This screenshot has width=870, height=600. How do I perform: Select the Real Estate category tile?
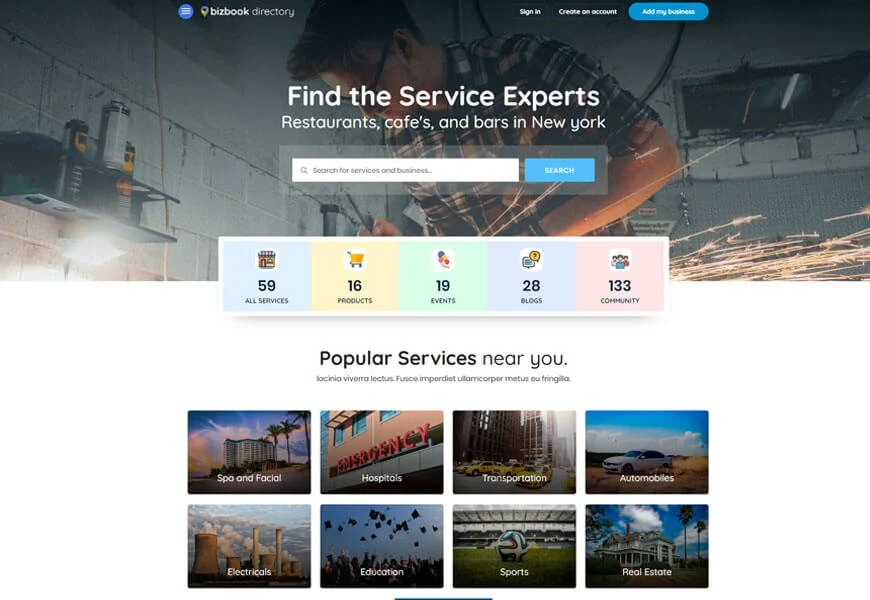[x=647, y=546]
